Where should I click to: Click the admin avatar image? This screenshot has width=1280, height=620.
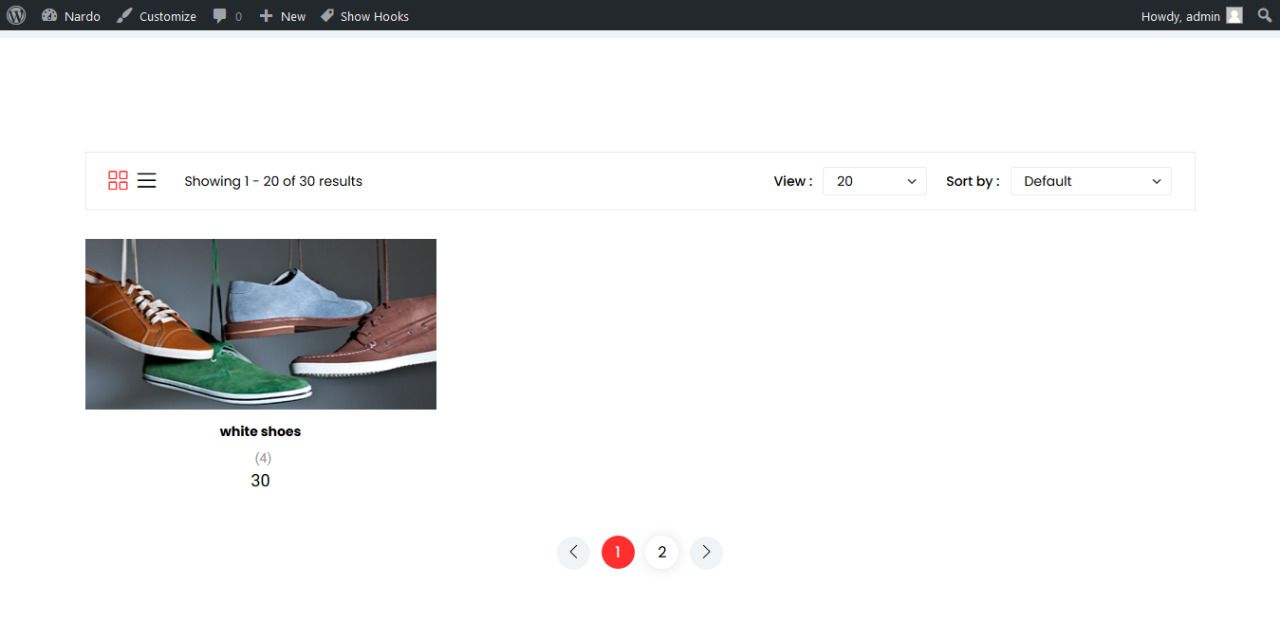pyautogui.click(x=1235, y=16)
